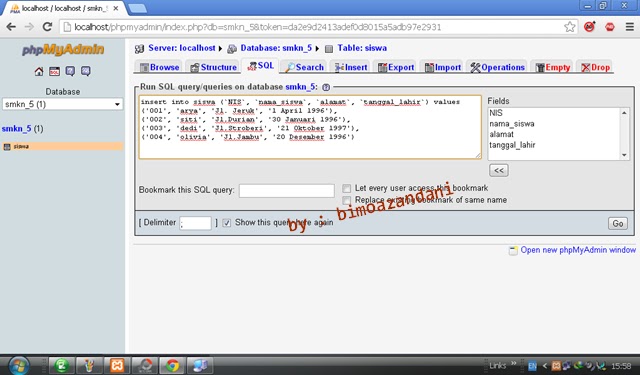
Task: Open the Insert tab
Action: pos(351,67)
